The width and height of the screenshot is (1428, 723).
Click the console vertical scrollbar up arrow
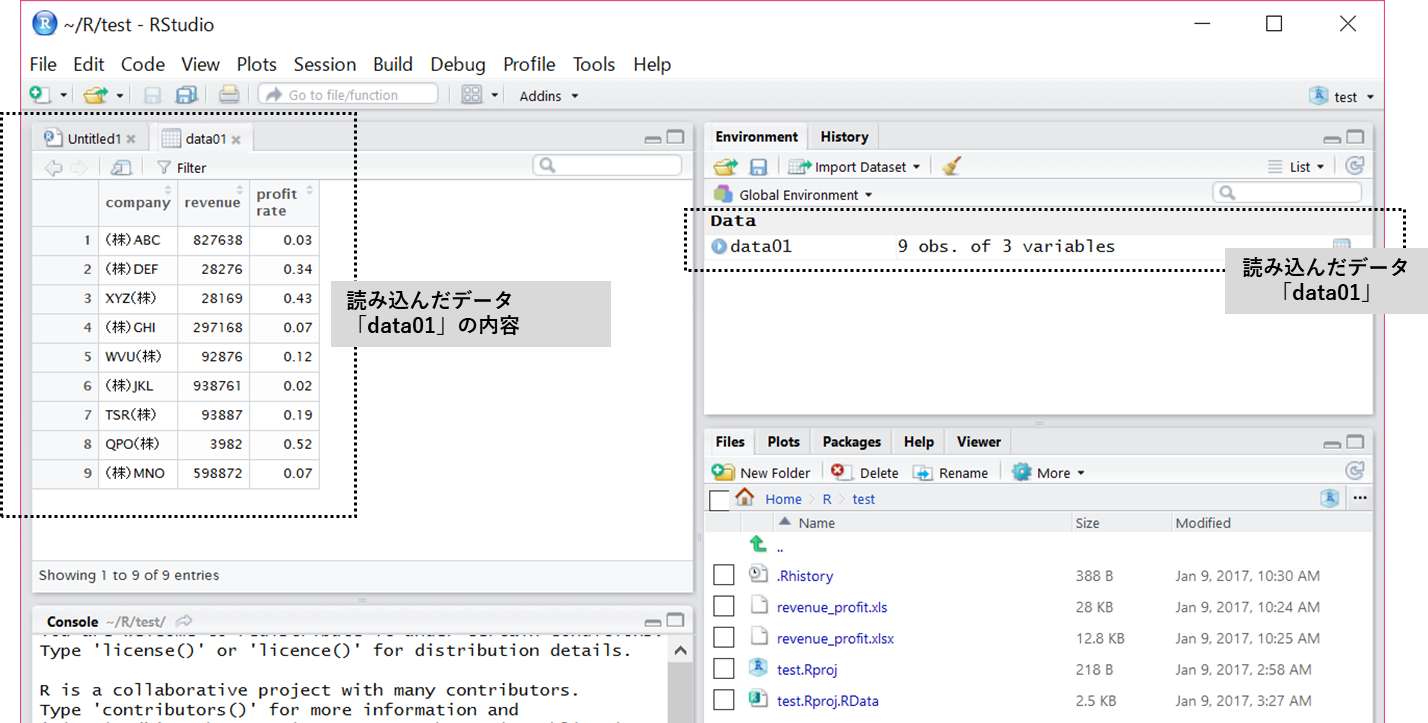(679, 651)
